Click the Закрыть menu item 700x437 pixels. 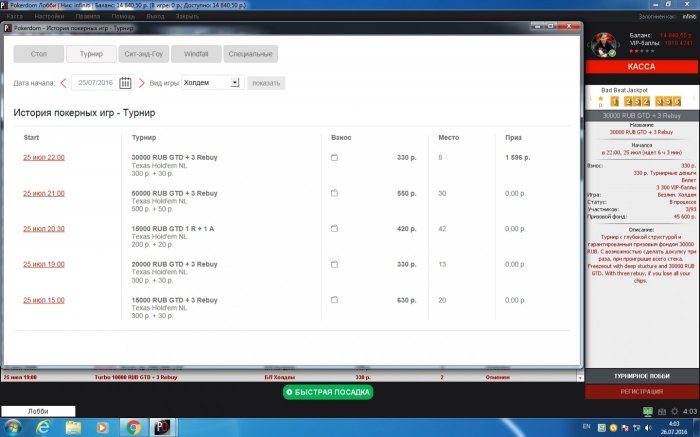click(187, 16)
